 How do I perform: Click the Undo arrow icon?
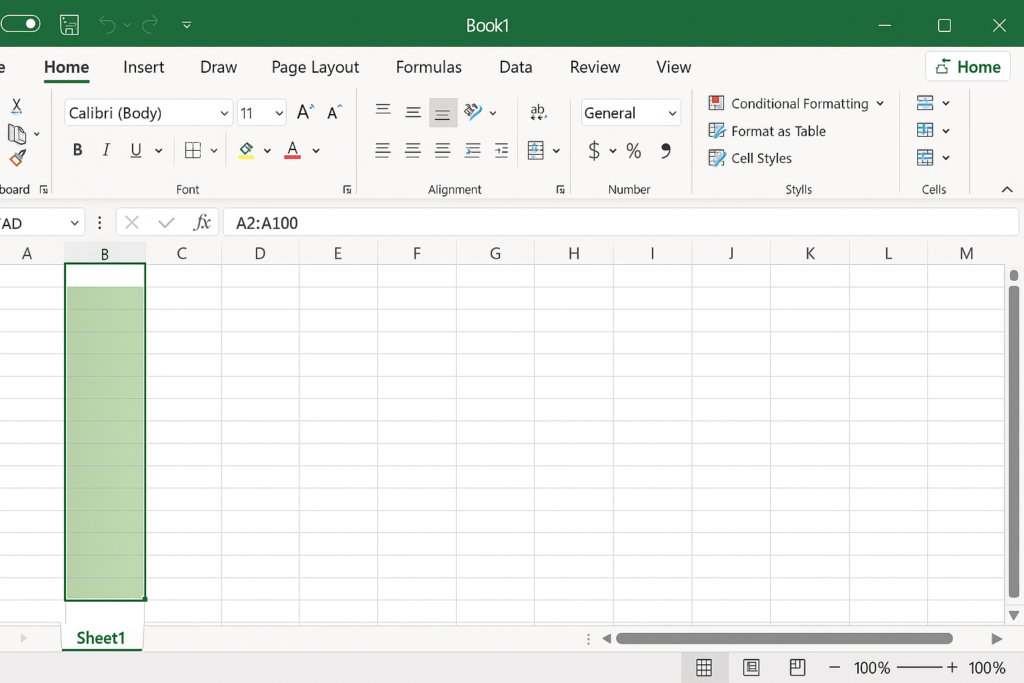coord(108,25)
